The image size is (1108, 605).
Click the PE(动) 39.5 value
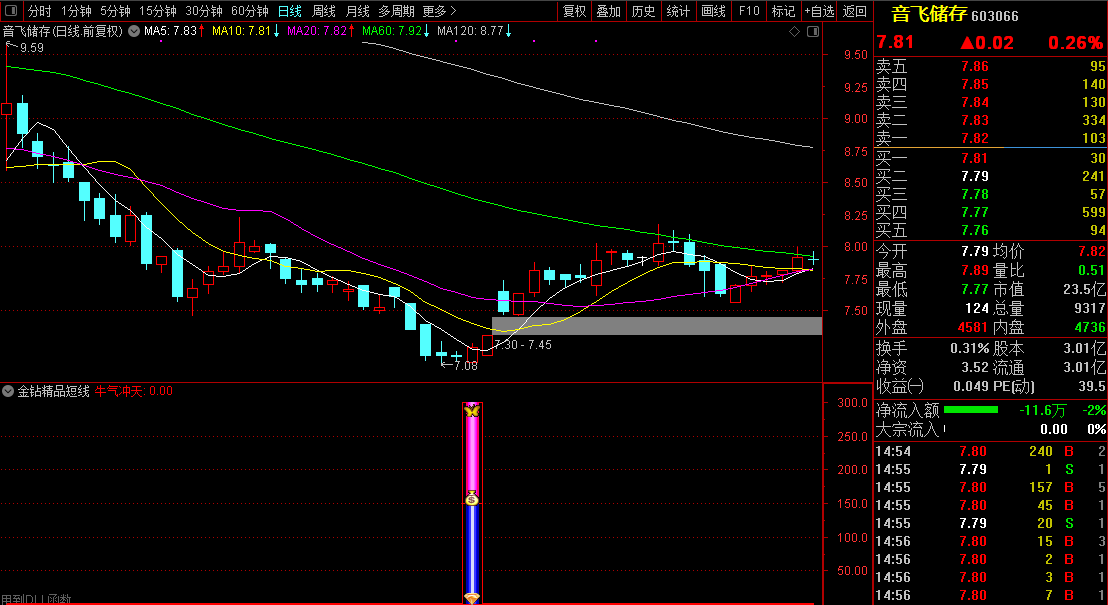click(x=1092, y=386)
